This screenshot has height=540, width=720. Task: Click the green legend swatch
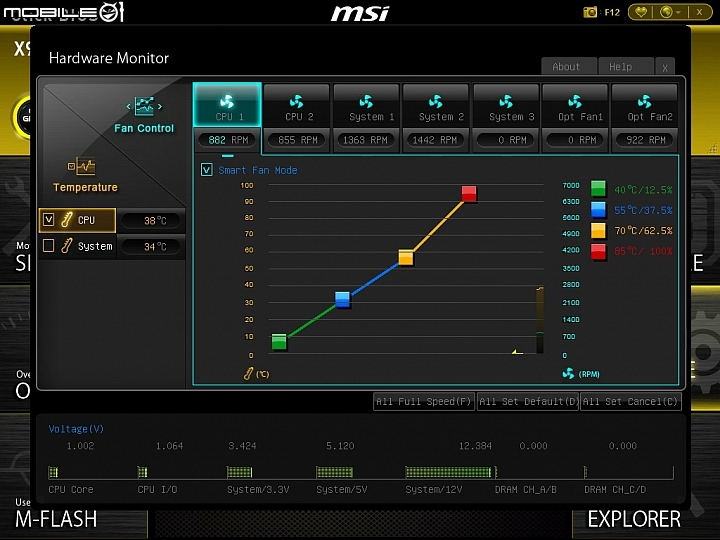[598, 189]
